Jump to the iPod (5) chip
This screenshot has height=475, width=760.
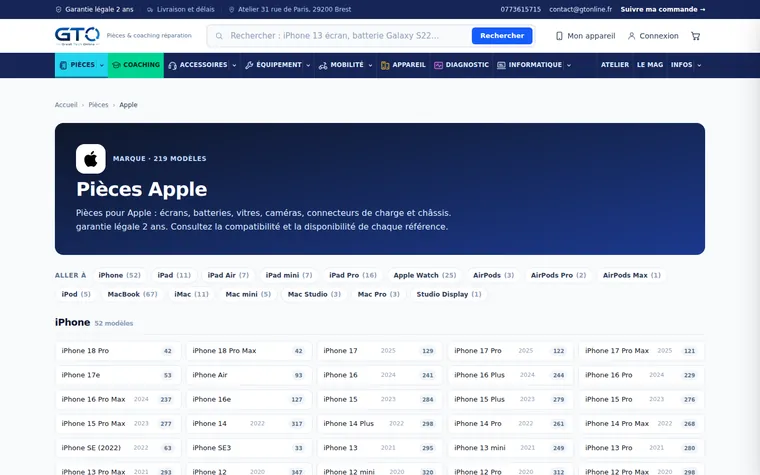[x=76, y=294]
